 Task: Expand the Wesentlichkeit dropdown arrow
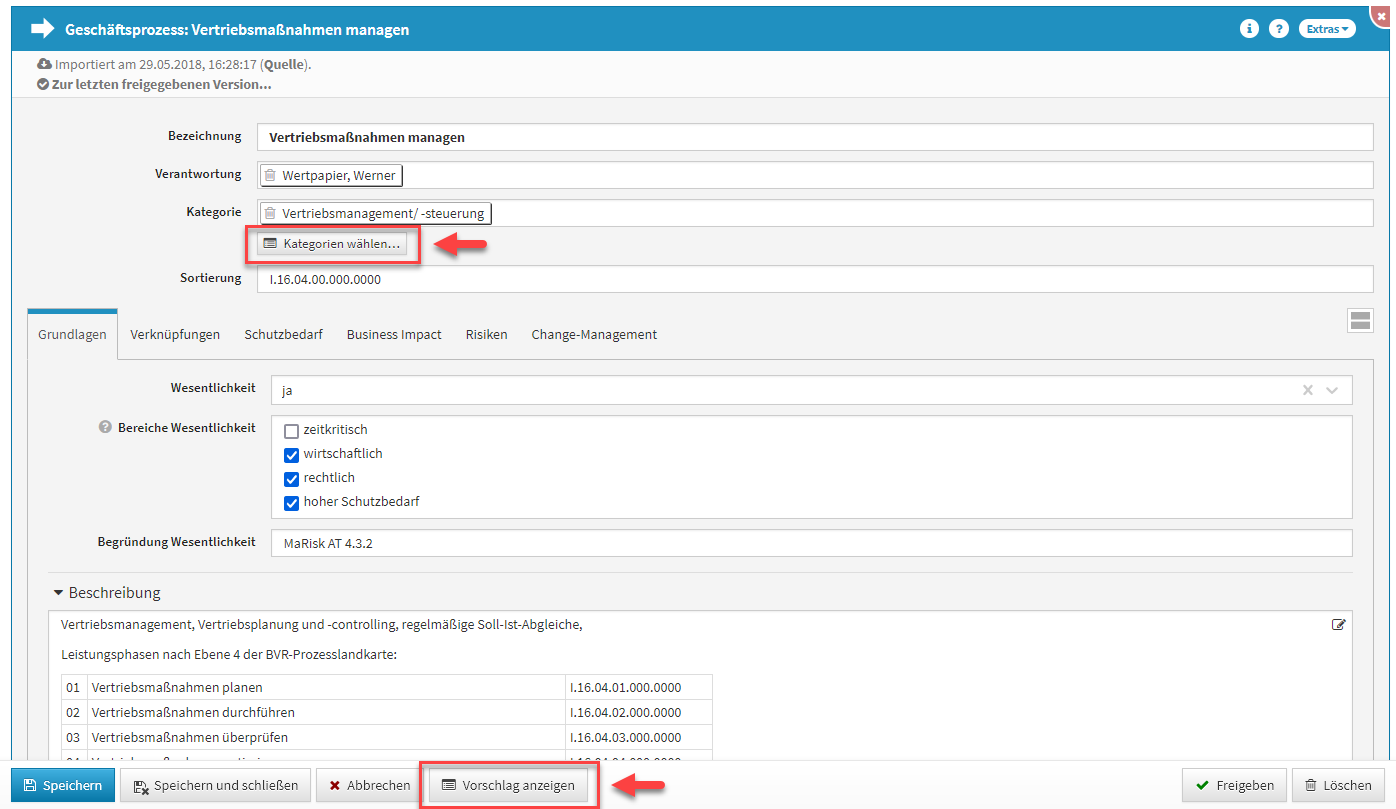click(x=1332, y=390)
